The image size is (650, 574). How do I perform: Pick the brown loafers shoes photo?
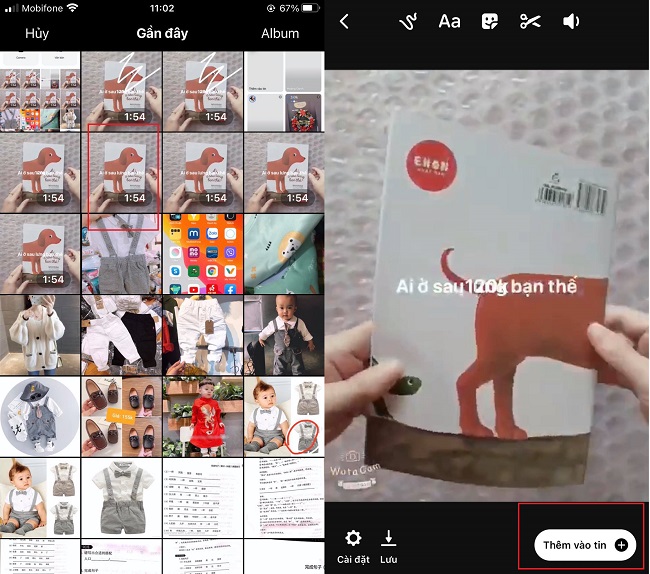(121, 417)
